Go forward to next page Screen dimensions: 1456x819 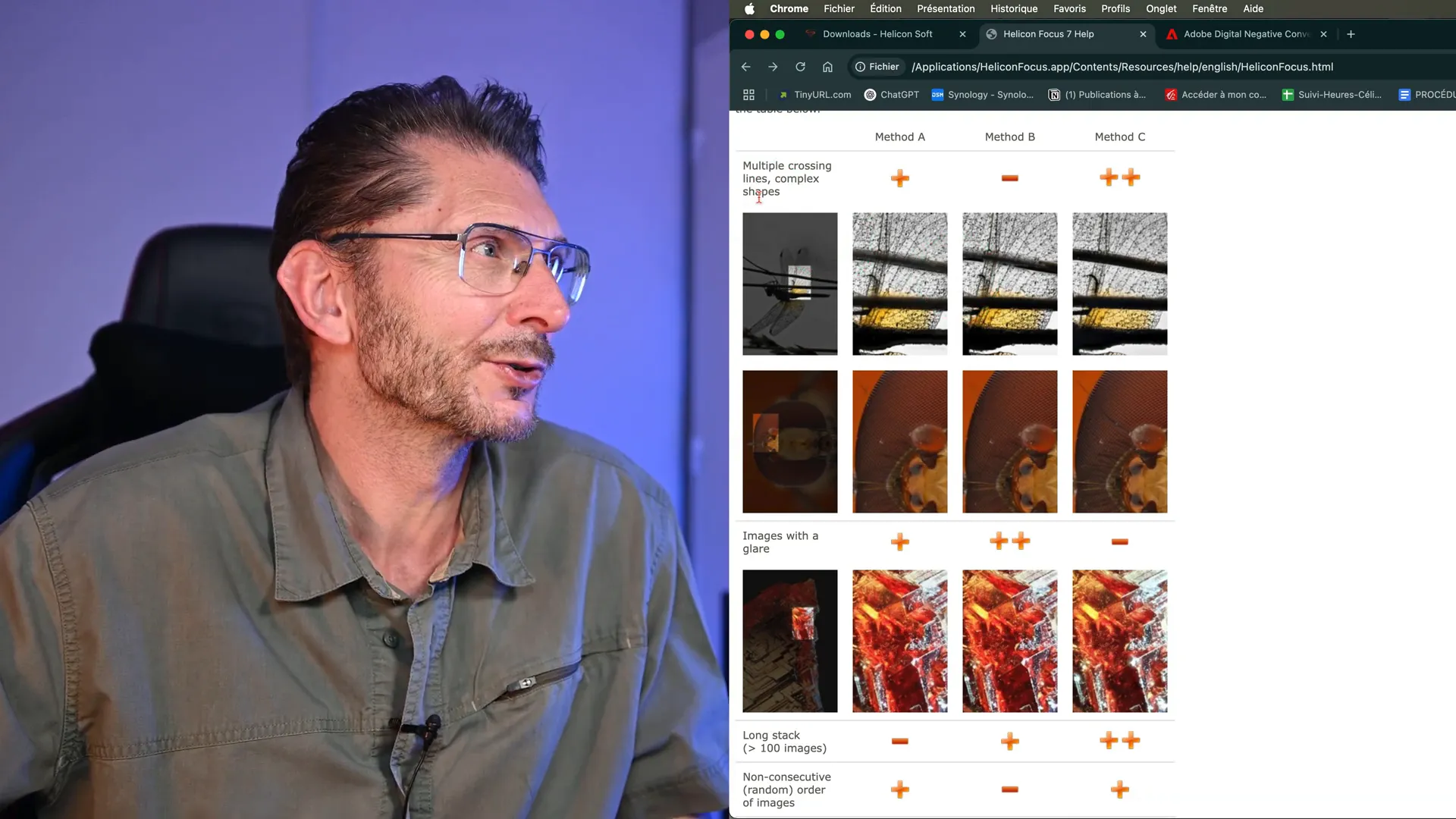[x=773, y=67]
